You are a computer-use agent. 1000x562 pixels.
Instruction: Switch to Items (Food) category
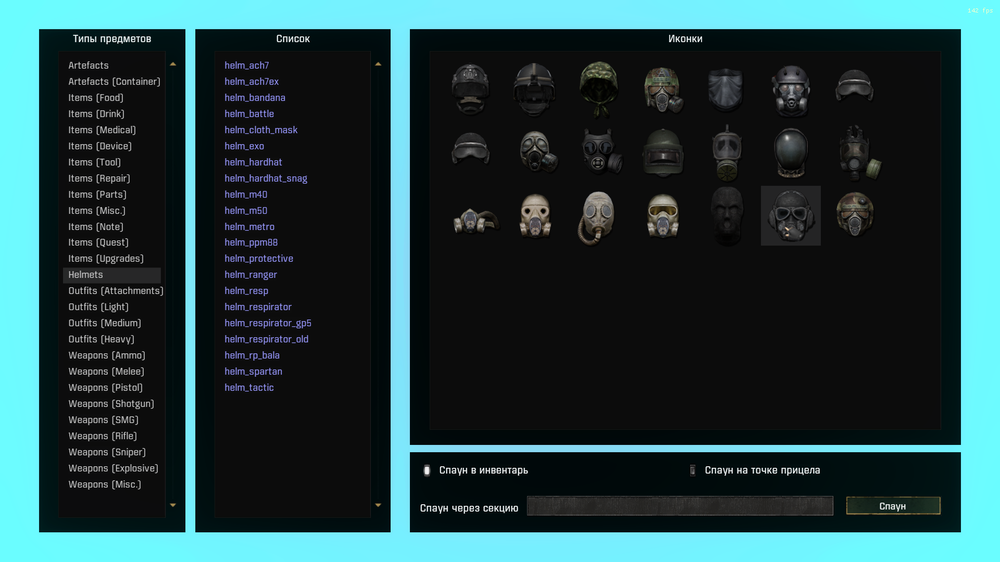[x=96, y=98]
